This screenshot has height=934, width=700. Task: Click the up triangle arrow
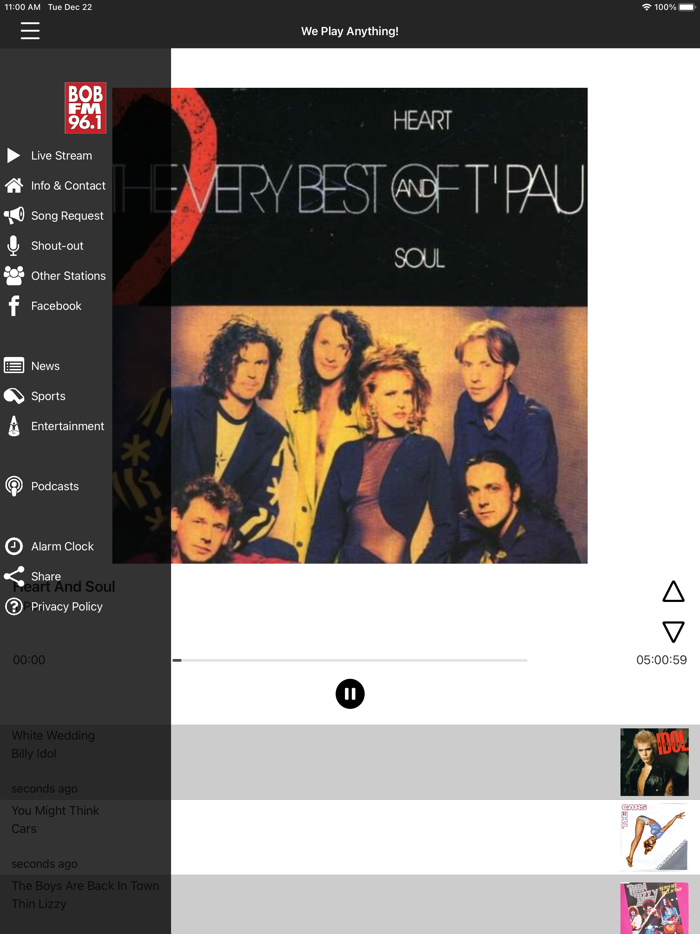point(673,591)
